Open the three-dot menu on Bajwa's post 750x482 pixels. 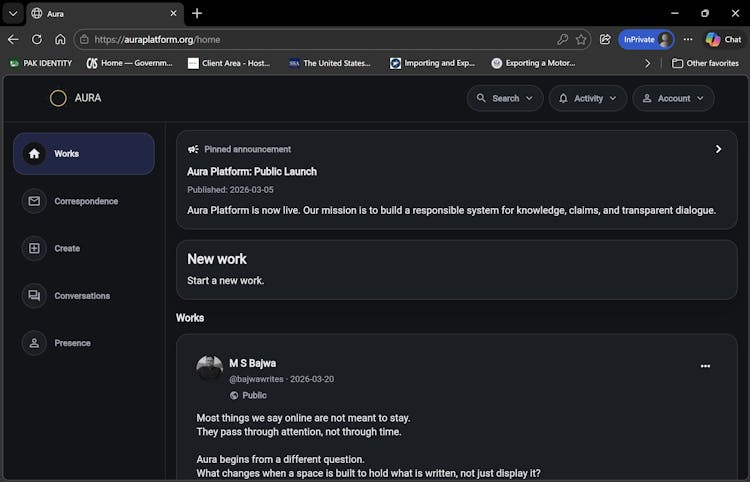[705, 366]
